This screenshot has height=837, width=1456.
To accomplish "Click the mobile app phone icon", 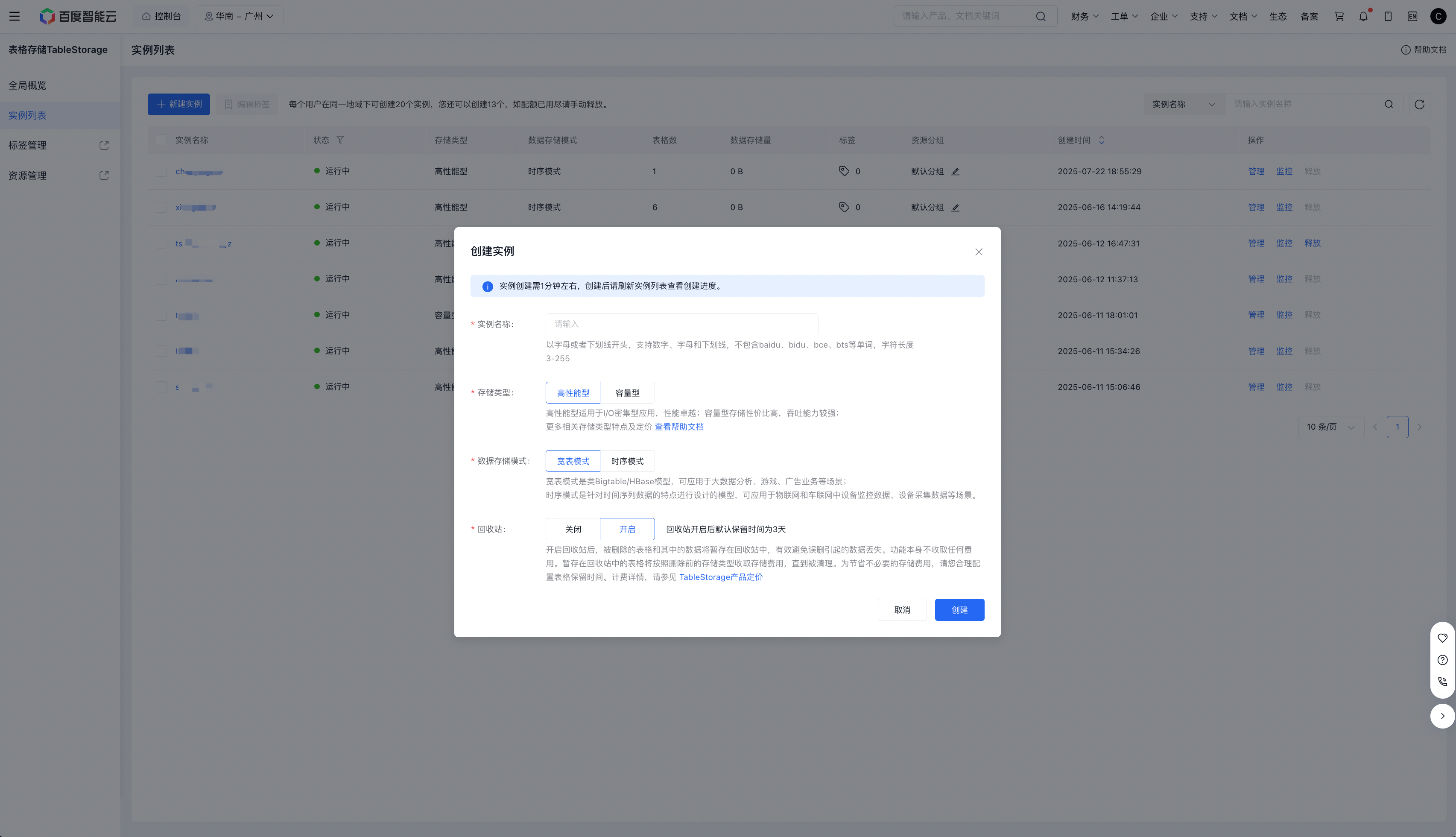I will tap(1388, 16).
